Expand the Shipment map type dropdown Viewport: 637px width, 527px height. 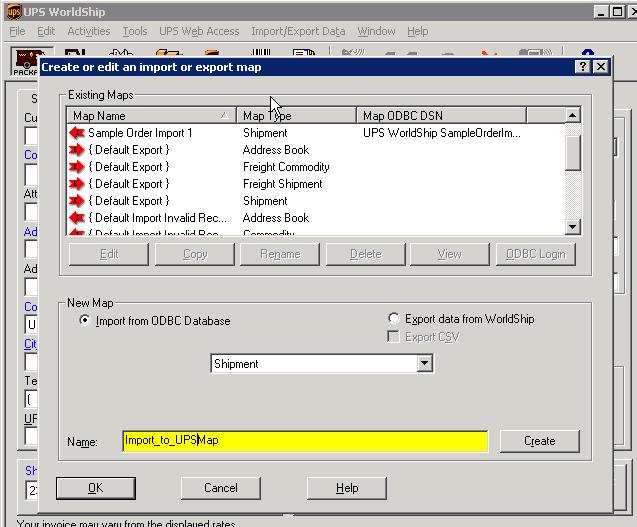(424, 364)
